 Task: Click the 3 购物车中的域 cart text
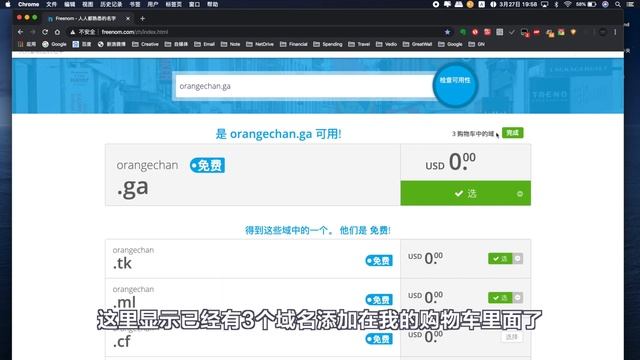click(473, 133)
